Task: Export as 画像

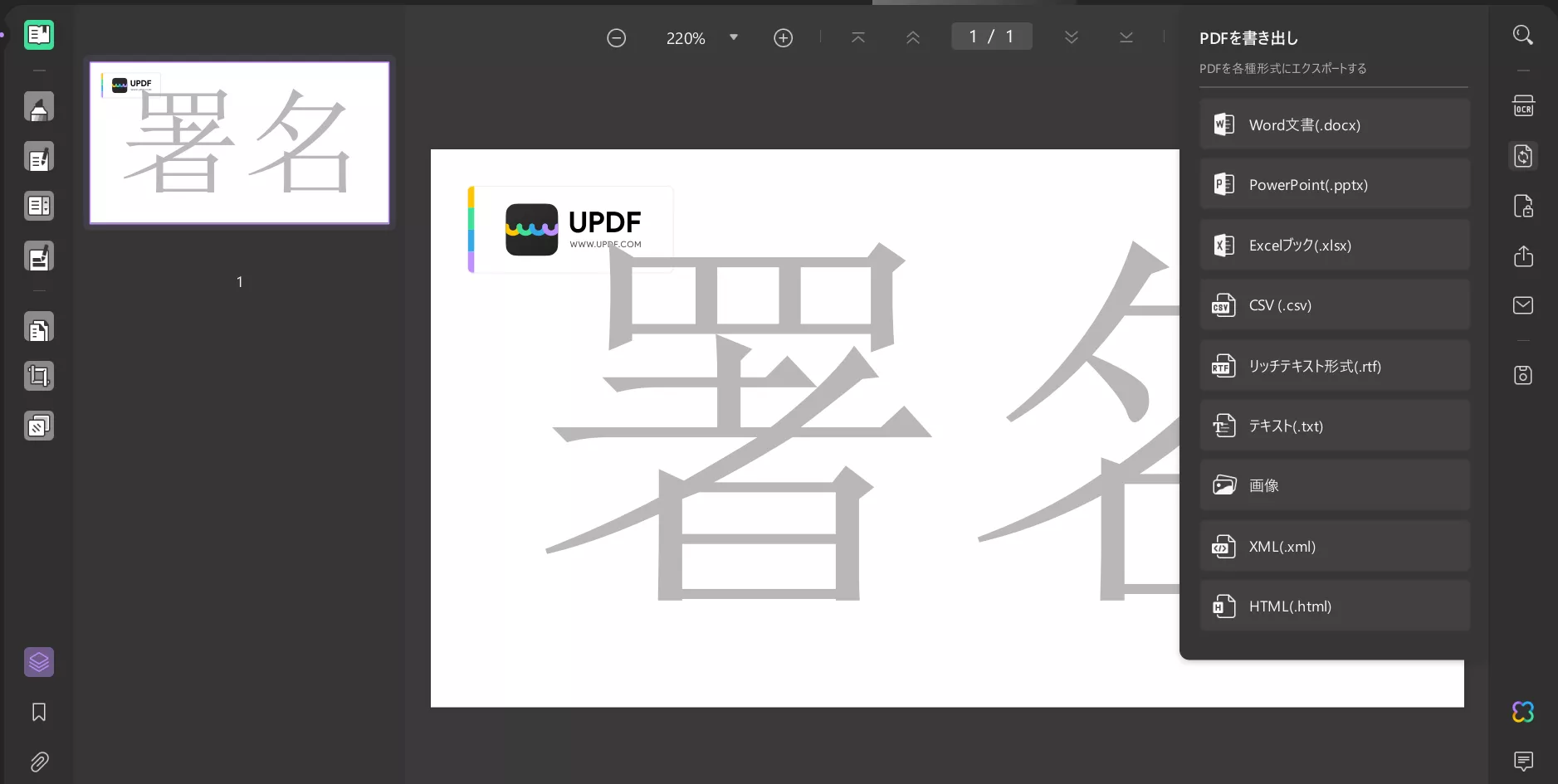Action: click(x=1335, y=485)
